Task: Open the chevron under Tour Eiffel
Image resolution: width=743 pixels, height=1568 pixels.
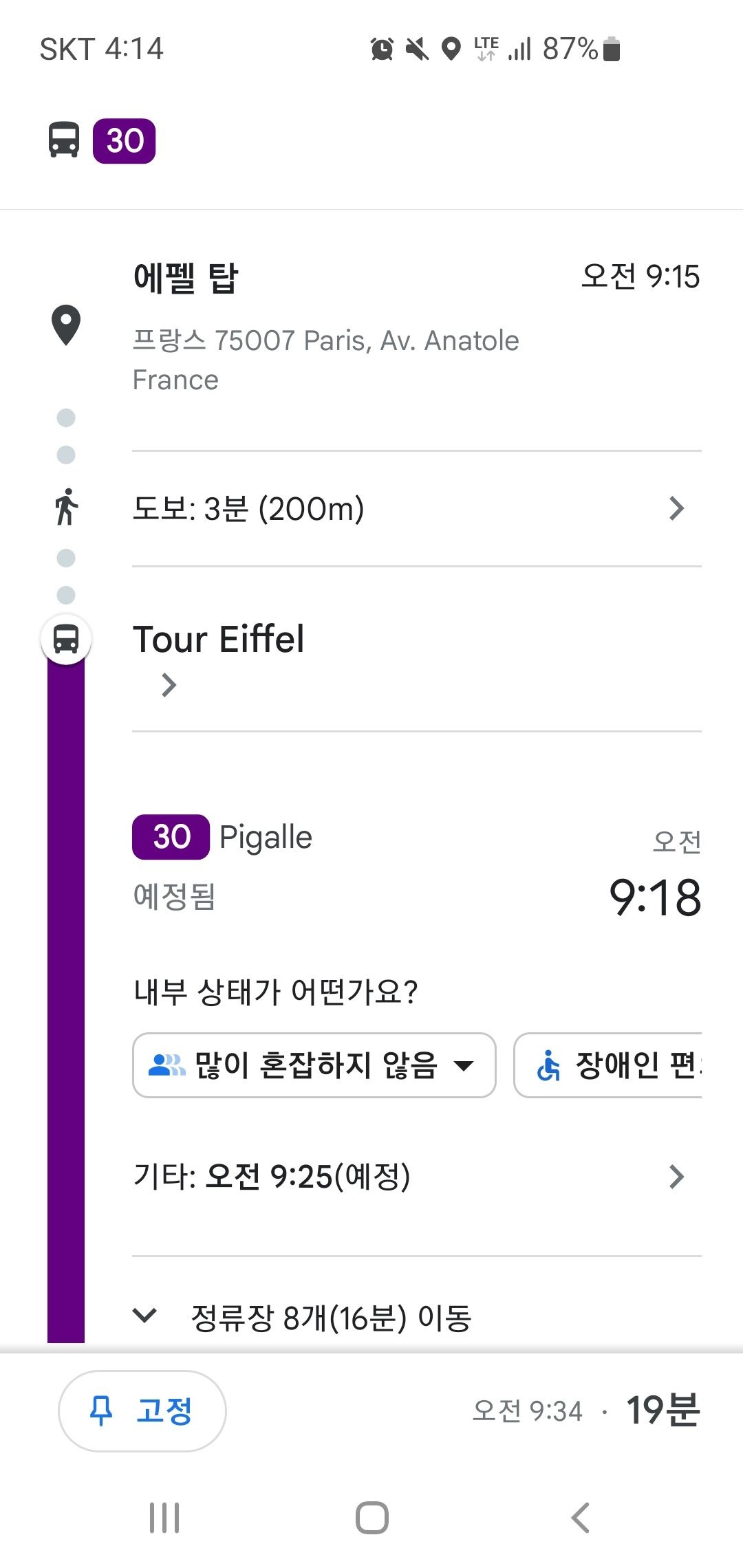Action: coord(169,685)
